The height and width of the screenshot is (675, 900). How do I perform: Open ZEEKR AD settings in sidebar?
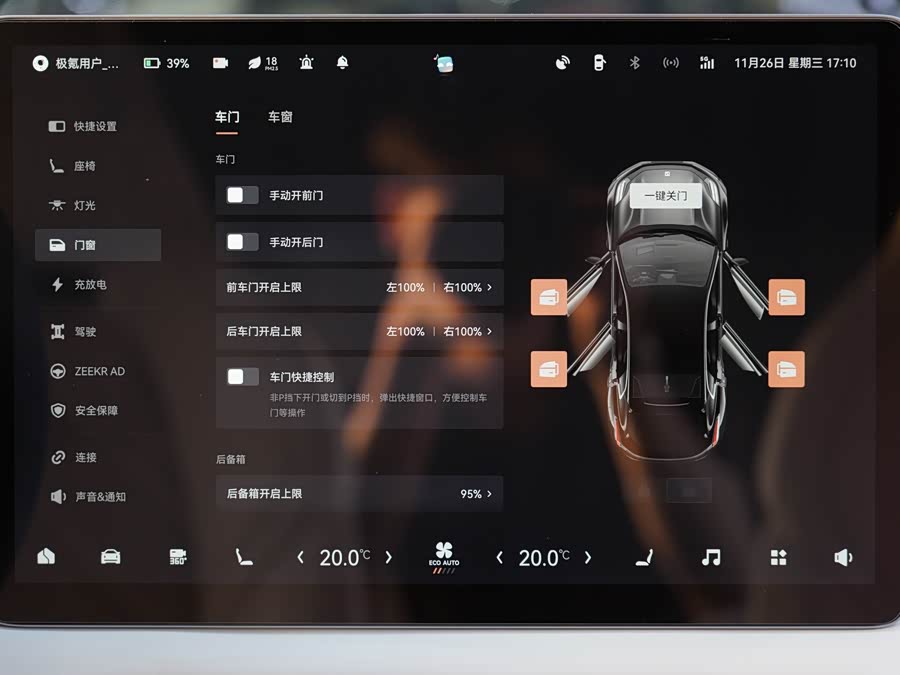click(x=99, y=371)
